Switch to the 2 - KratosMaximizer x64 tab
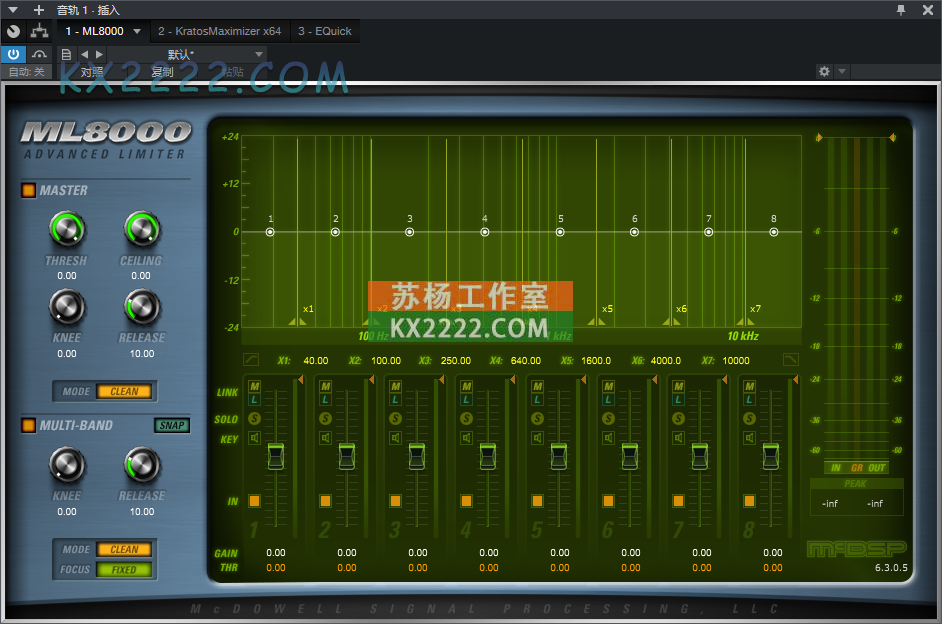Viewport: 942px width, 624px height. tap(219, 31)
